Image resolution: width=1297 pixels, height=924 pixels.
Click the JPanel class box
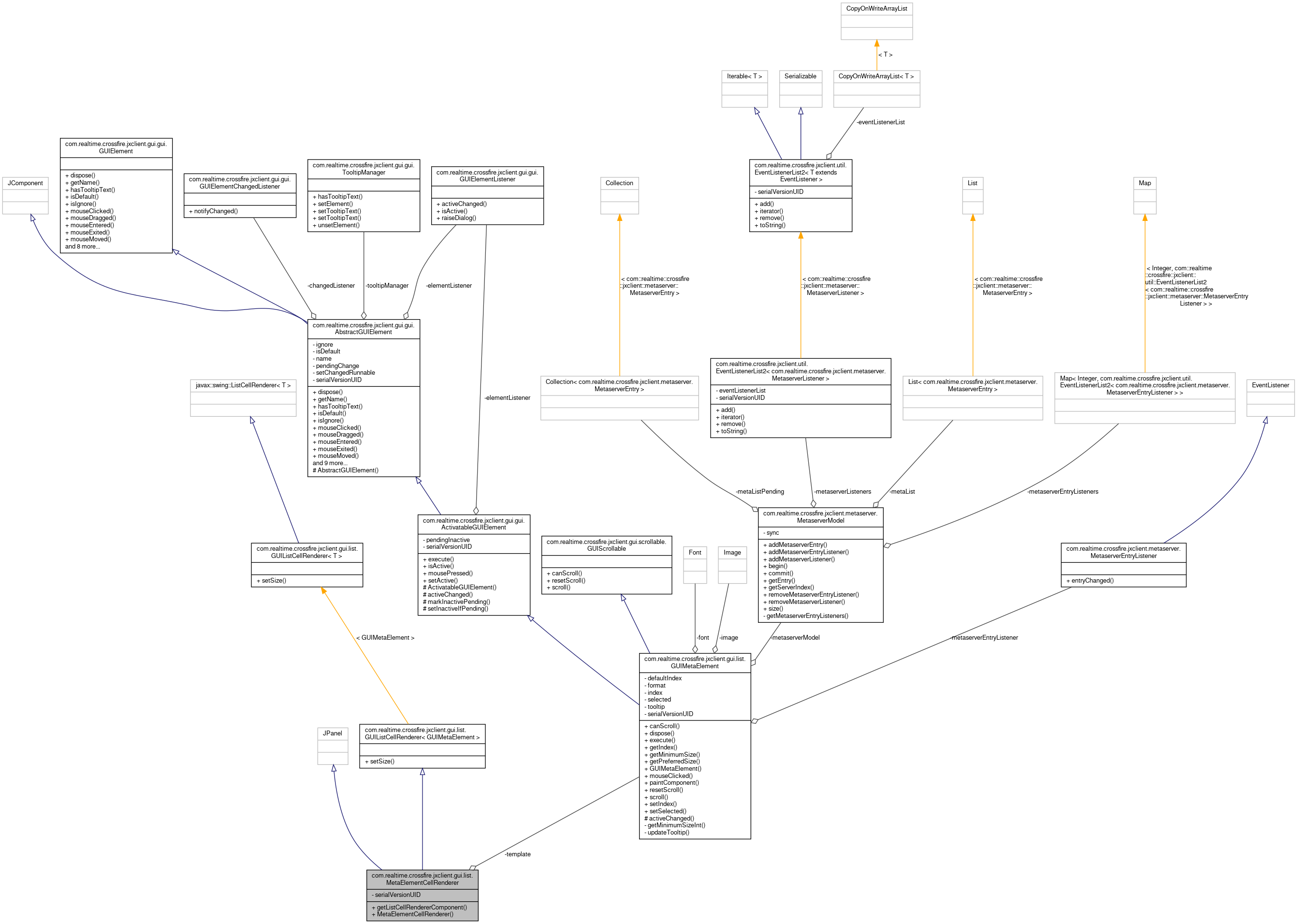point(333,746)
